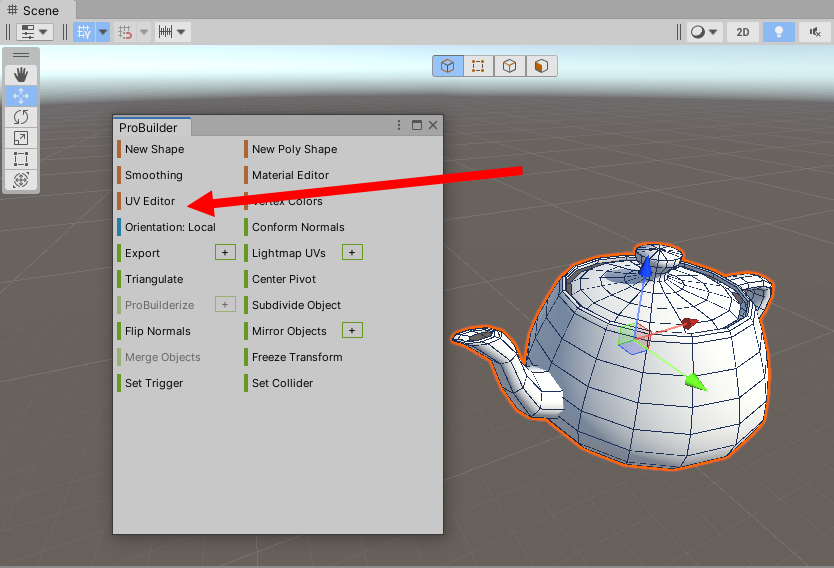Screen dimensions: 834x568
Task: Select the Hand view tool
Action: tap(21, 75)
